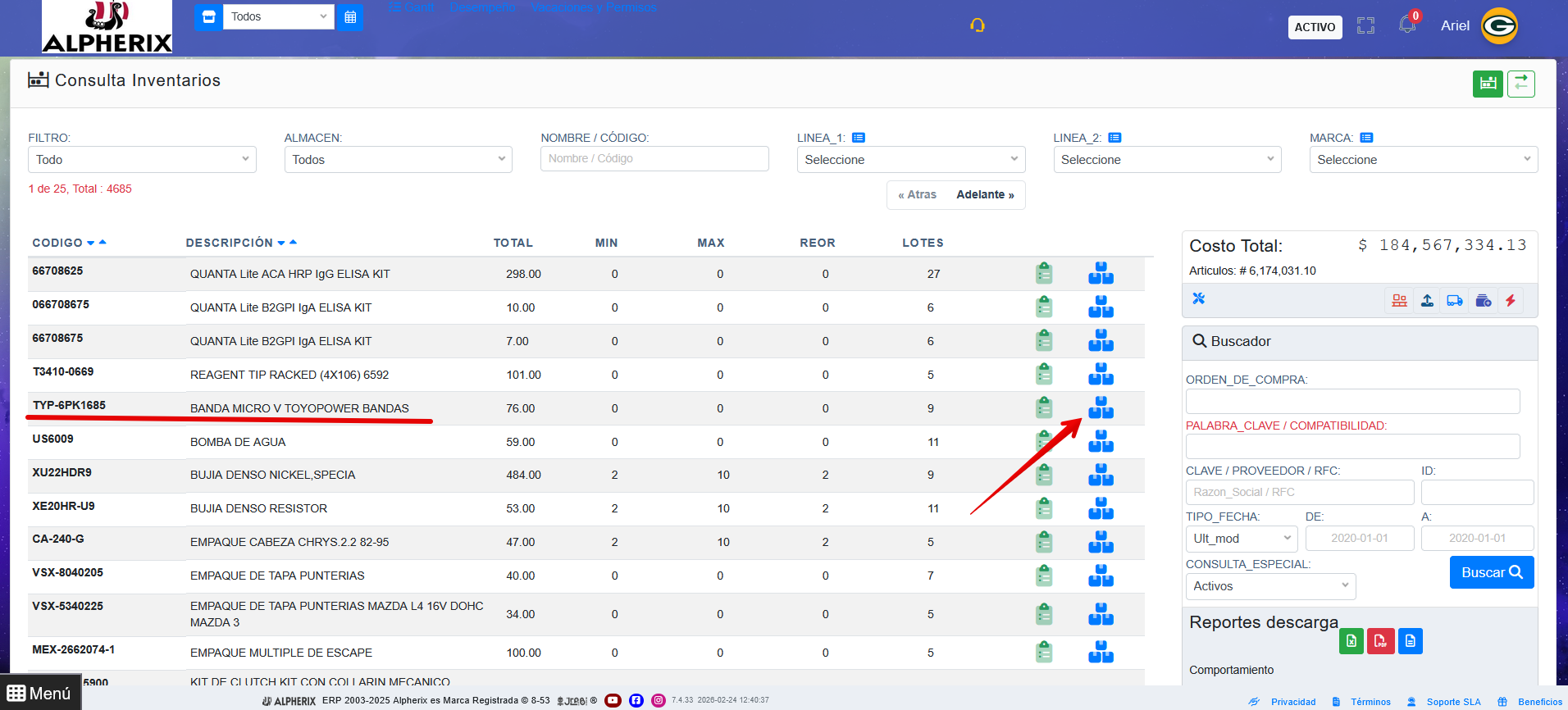Click the red lightning bolt icon
Viewport: 1568px width, 710px height.
1511,301
